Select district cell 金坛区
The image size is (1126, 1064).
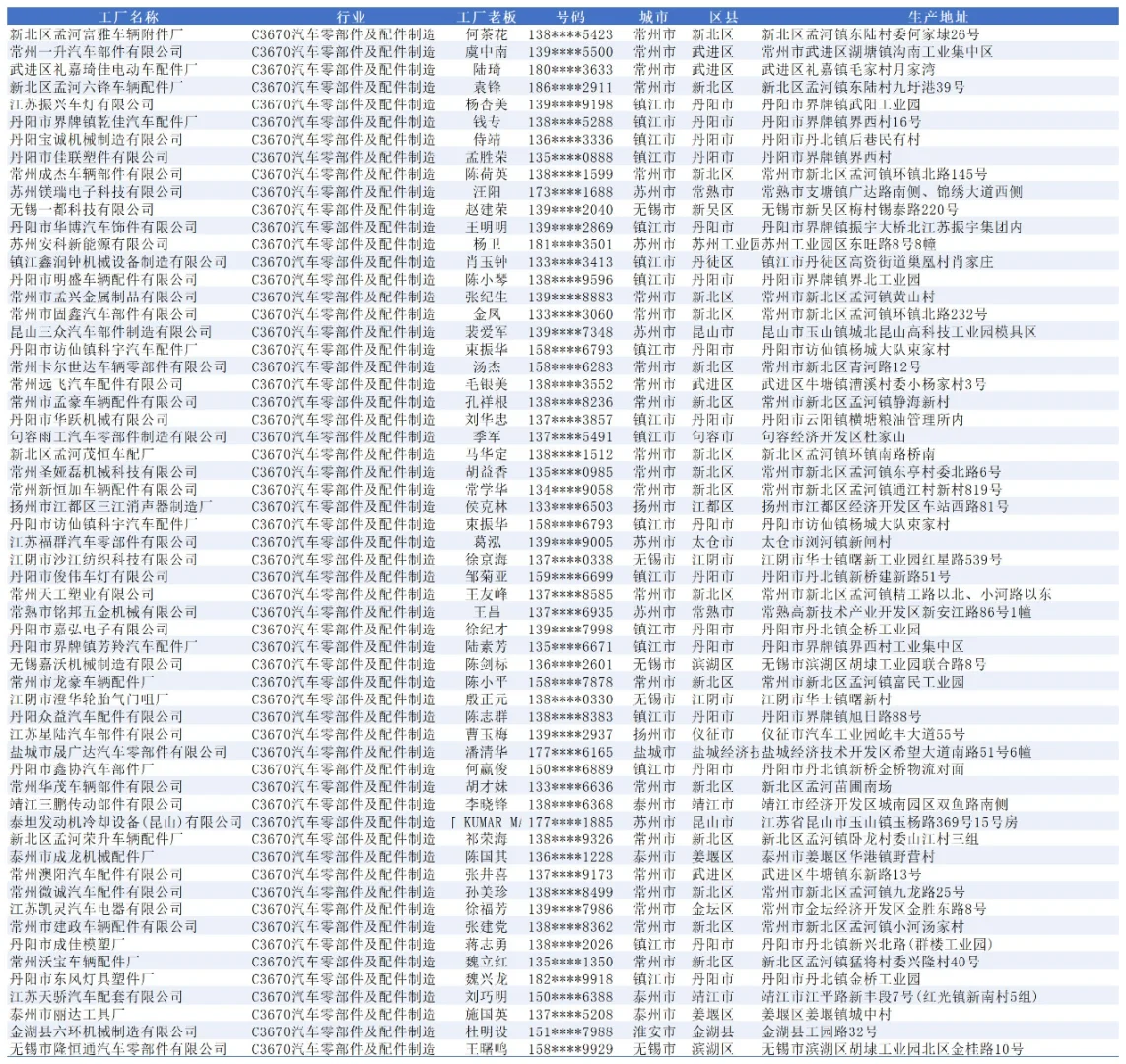(712, 909)
